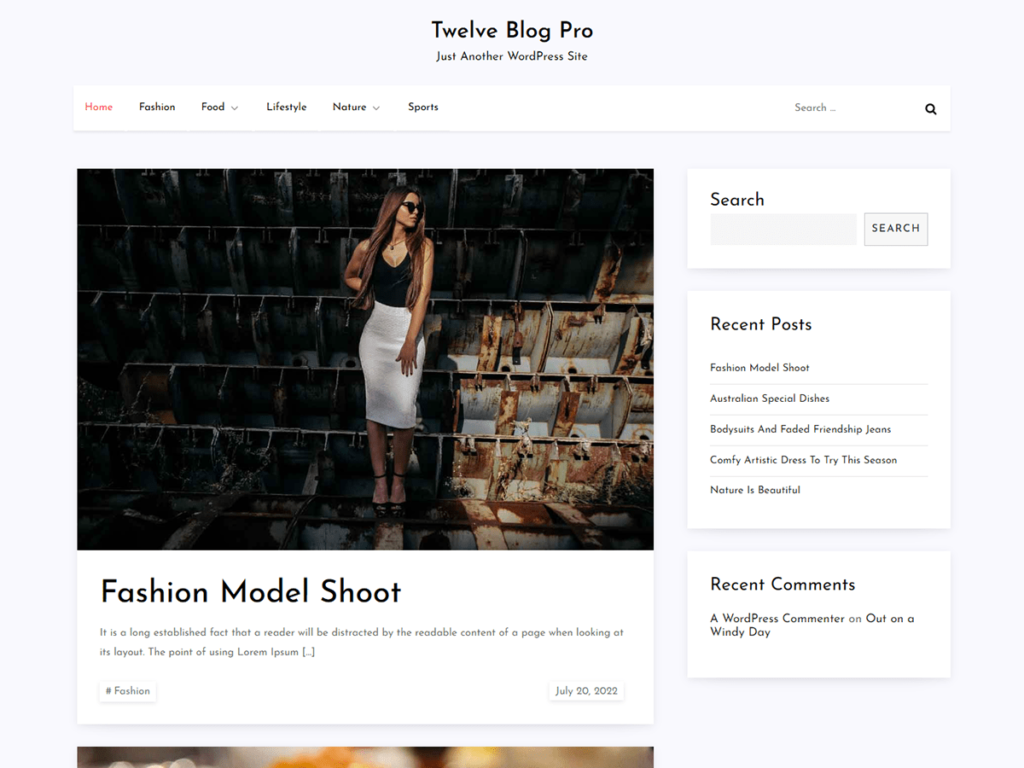1024x768 pixels.
Task: Open recent post Nature Is Beautiful
Action: pyautogui.click(x=755, y=490)
